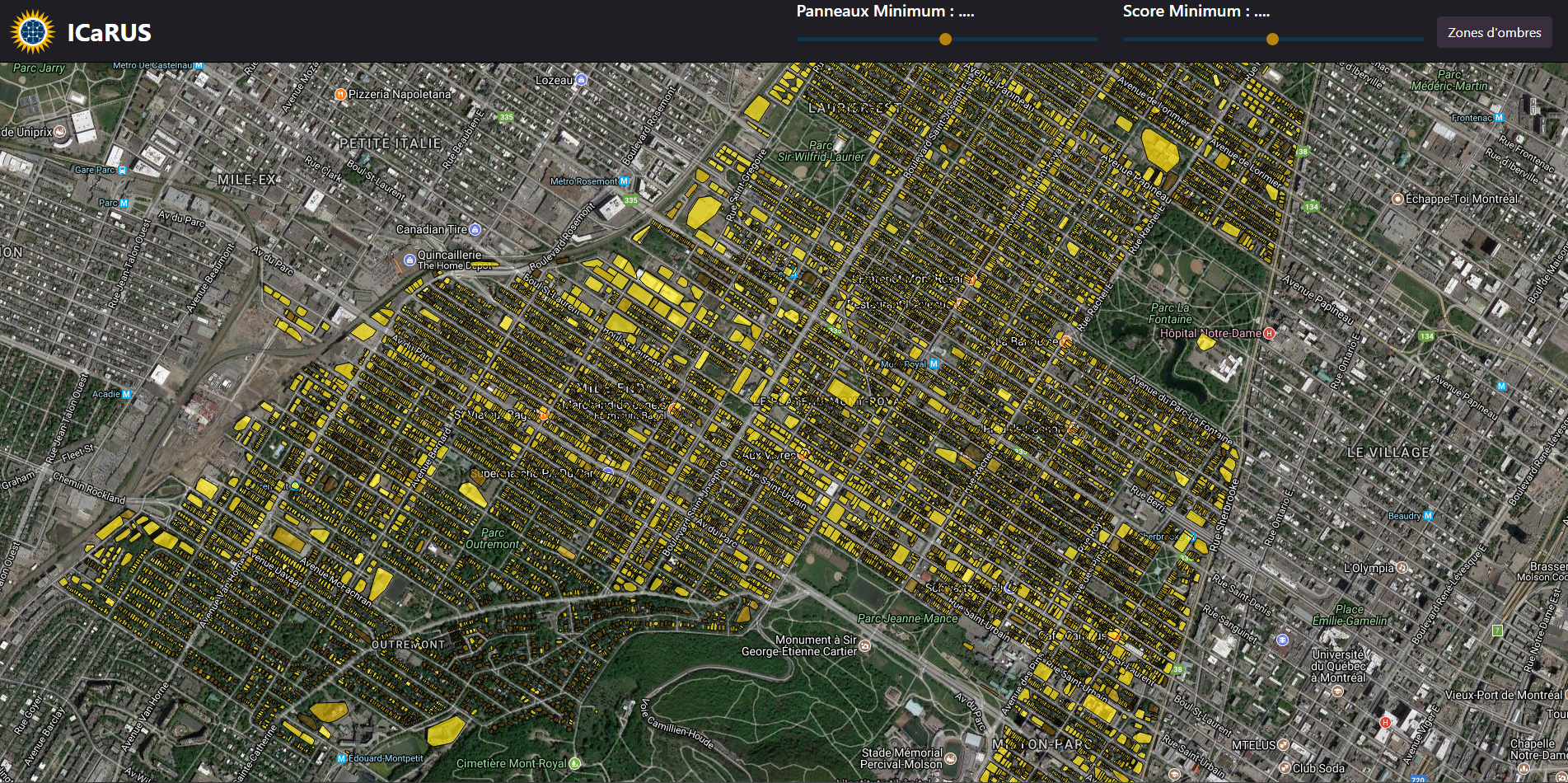Select the Quincaillerie Home Depot marker

coord(410,260)
